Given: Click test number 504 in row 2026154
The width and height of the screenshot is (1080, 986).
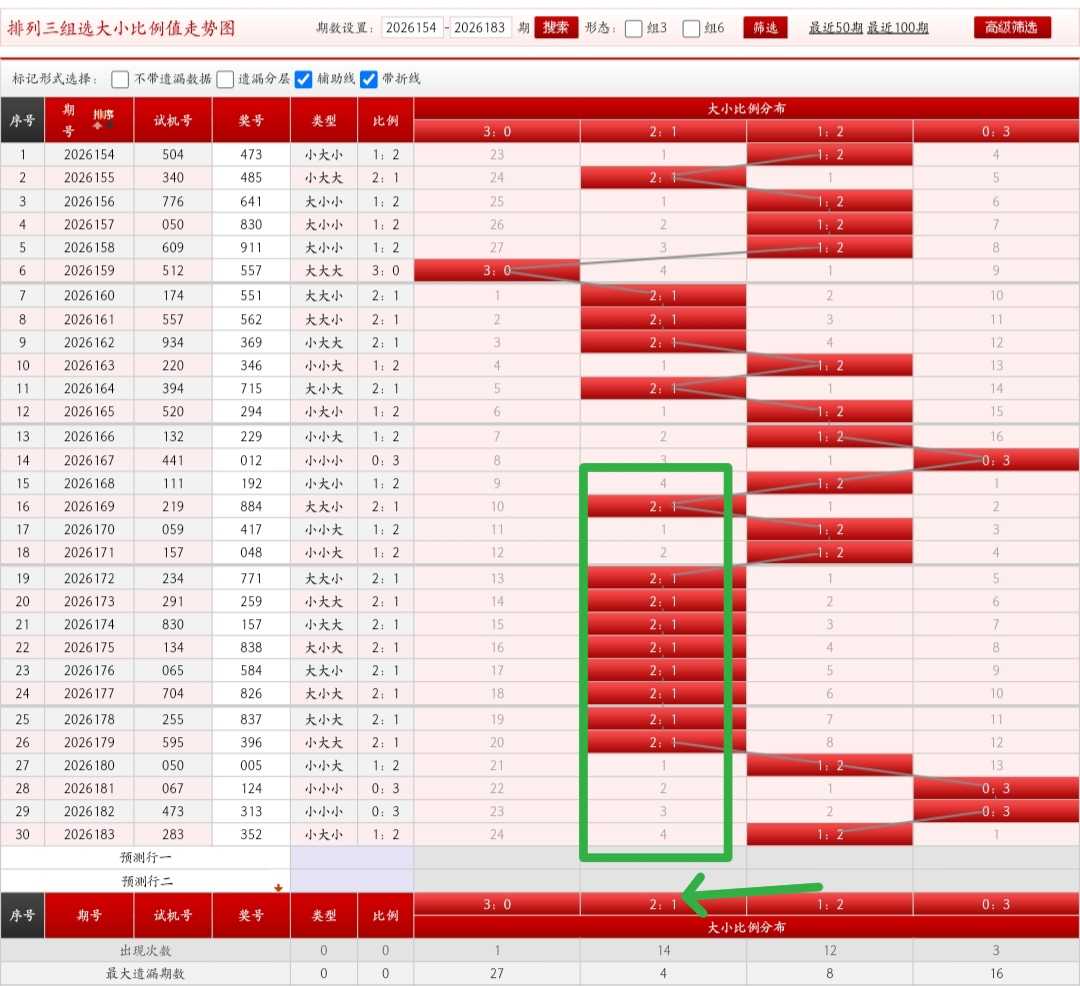Looking at the screenshot, I should [x=173, y=155].
